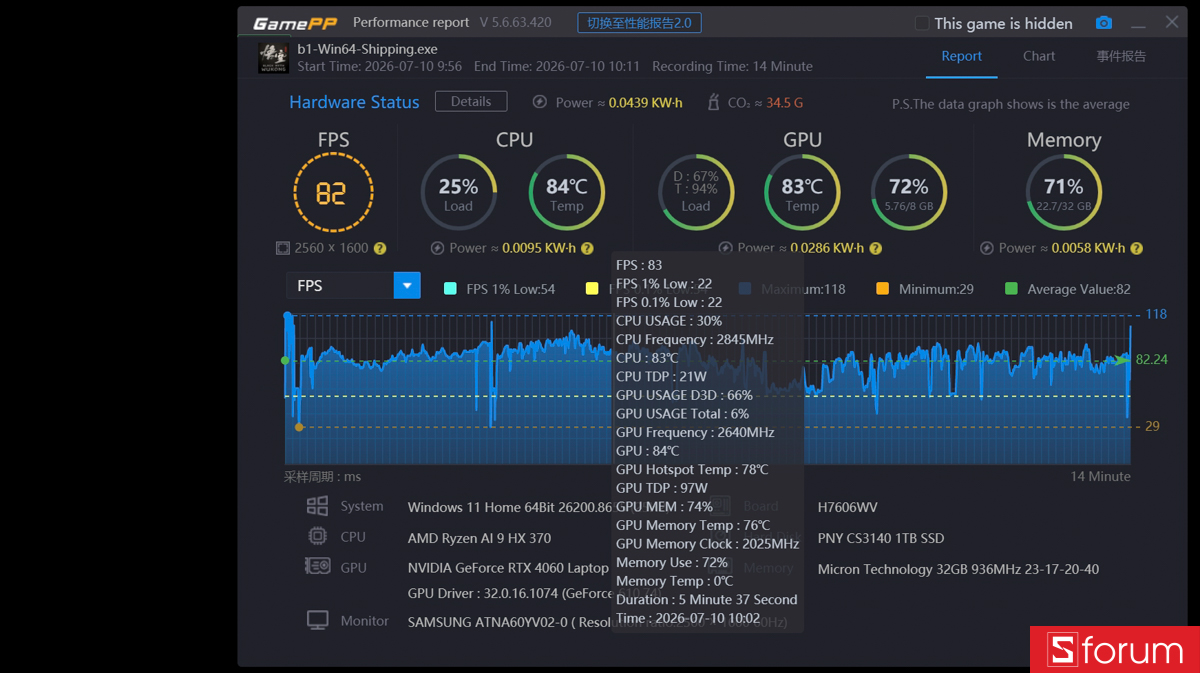Viewport: 1200px width, 673px height.
Task: Click the 'AMD Ryzen AI 9 HX 370' text
Action: click(479, 538)
